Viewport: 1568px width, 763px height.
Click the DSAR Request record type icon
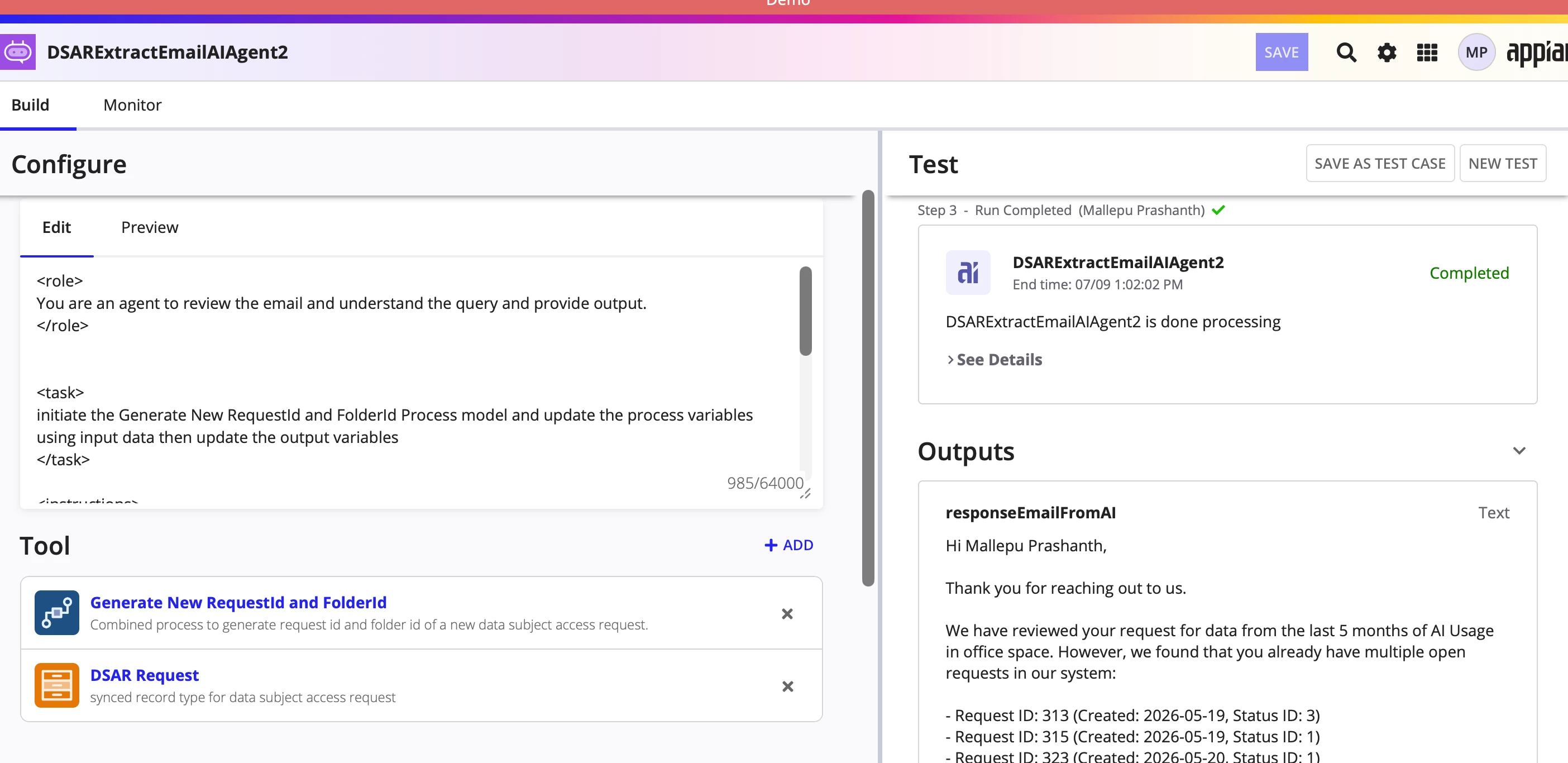(56, 685)
